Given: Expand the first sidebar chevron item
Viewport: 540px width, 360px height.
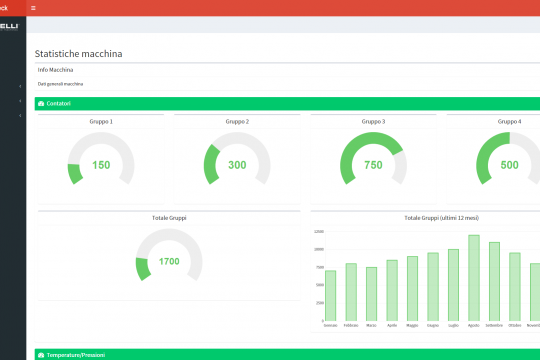Looking at the screenshot, I should point(20,86).
